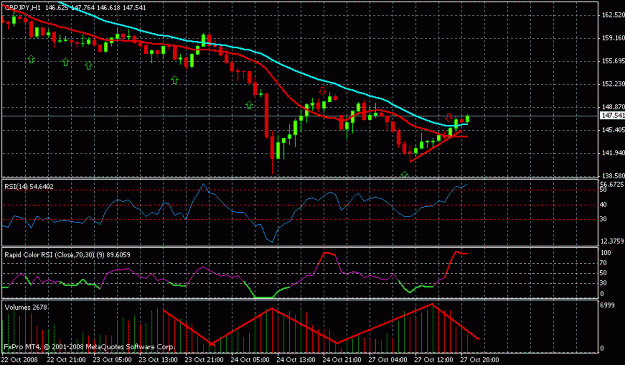This screenshot has height=365, width=625.
Task: Click the 27 Oct 04:00 time label
Action: point(388,359)
